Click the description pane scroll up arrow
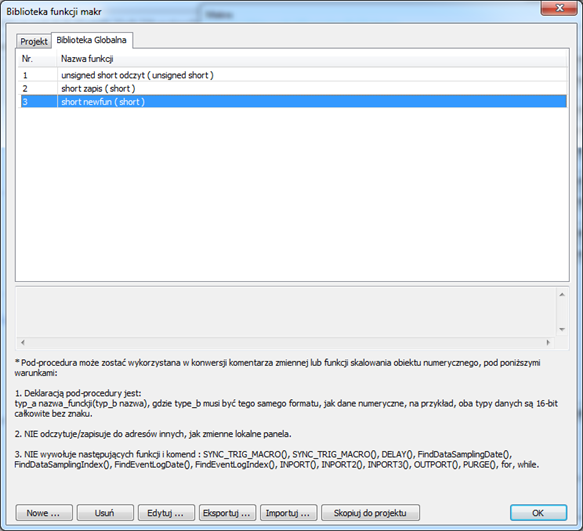 click(562, 295)
